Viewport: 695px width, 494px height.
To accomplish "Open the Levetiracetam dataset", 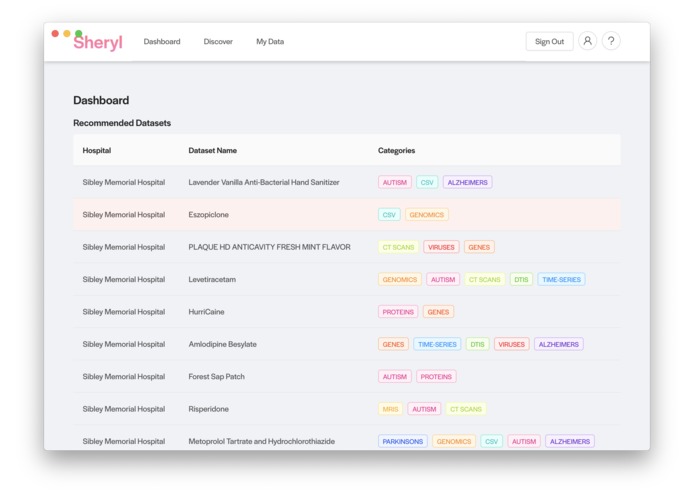I will 212,279.
